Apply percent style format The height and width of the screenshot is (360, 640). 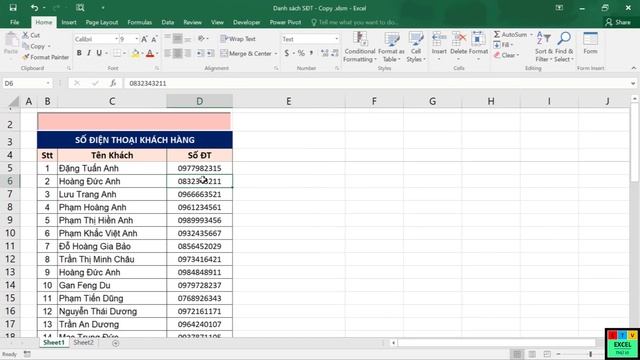301,53
